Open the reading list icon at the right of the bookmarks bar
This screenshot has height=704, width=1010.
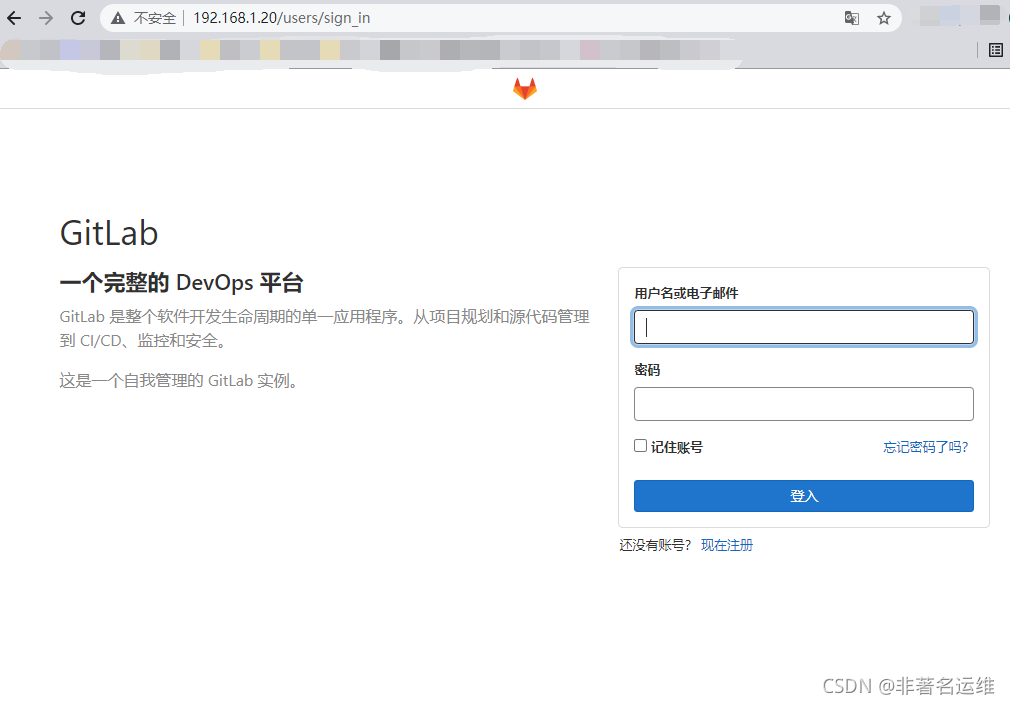point(996,50)
